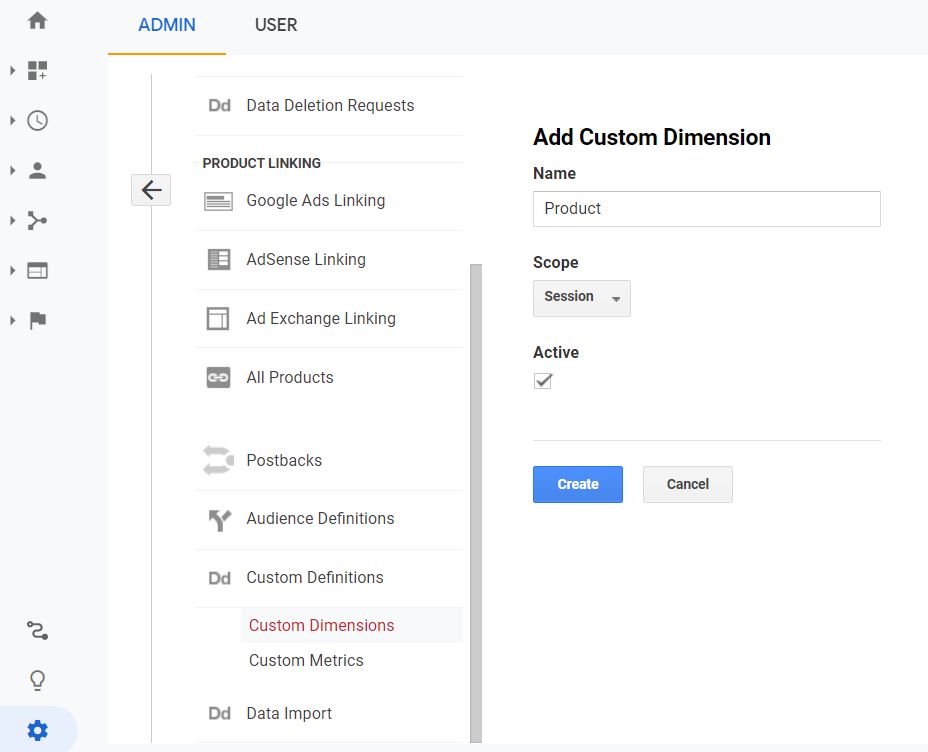
Task: Collapse the admin navigation panel
Action: (150, 189)
